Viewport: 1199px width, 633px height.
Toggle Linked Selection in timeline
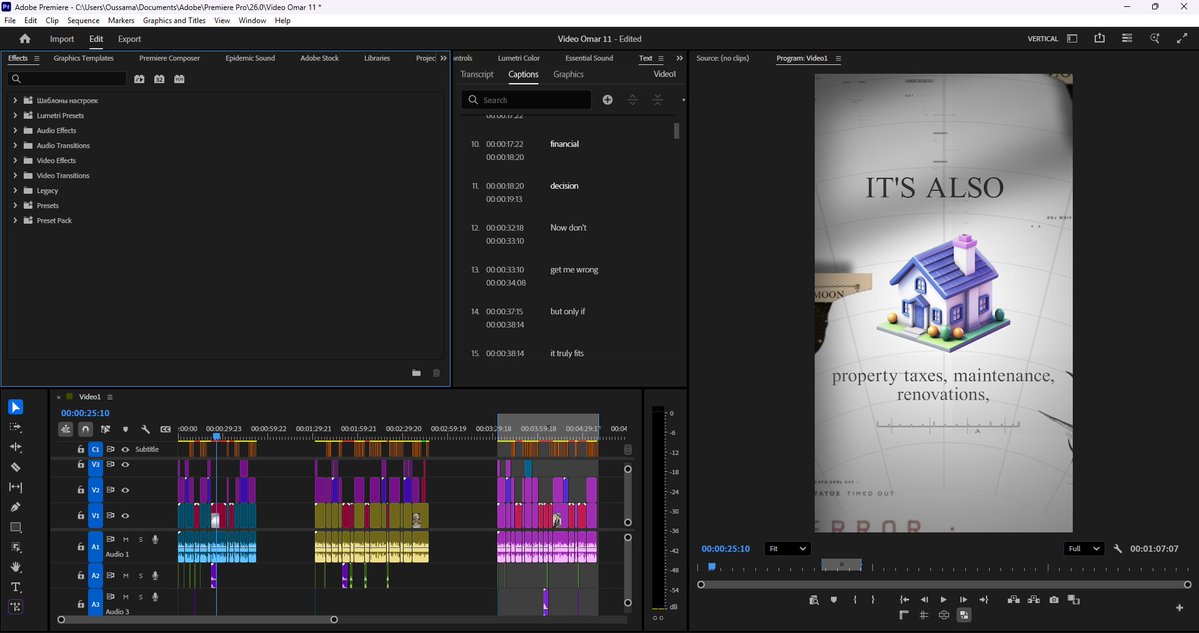pos(106,430)
